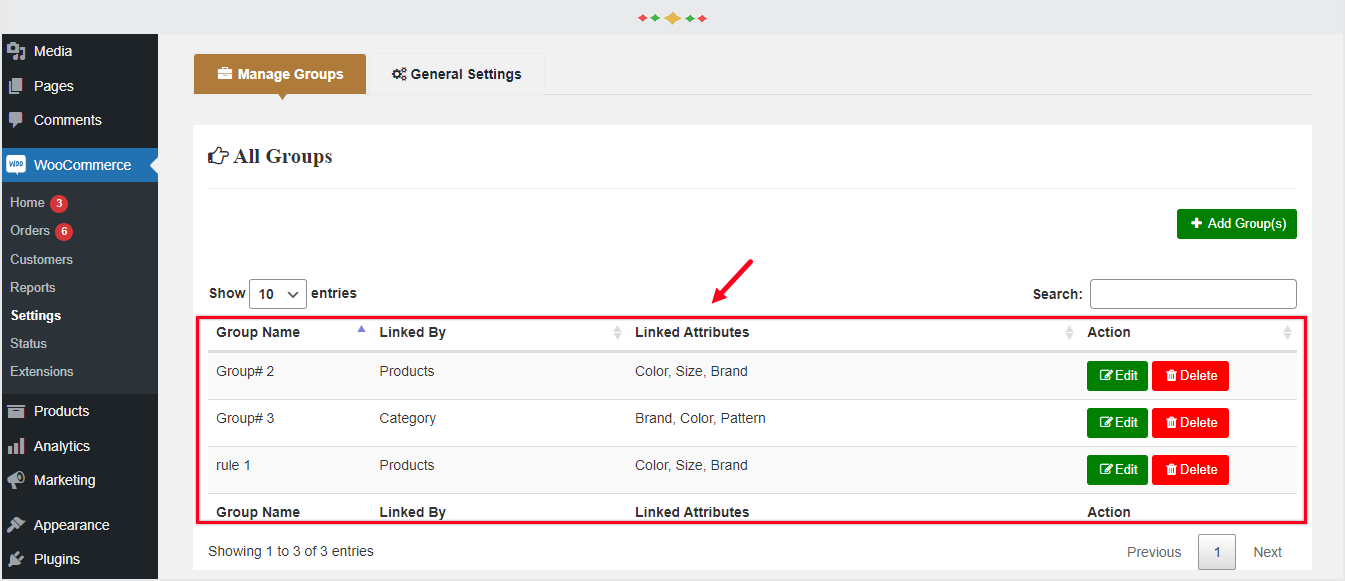This screenshot has width=1345, height=581.
Task: Click the Pages sidebar icon
Action: (15, 86)
